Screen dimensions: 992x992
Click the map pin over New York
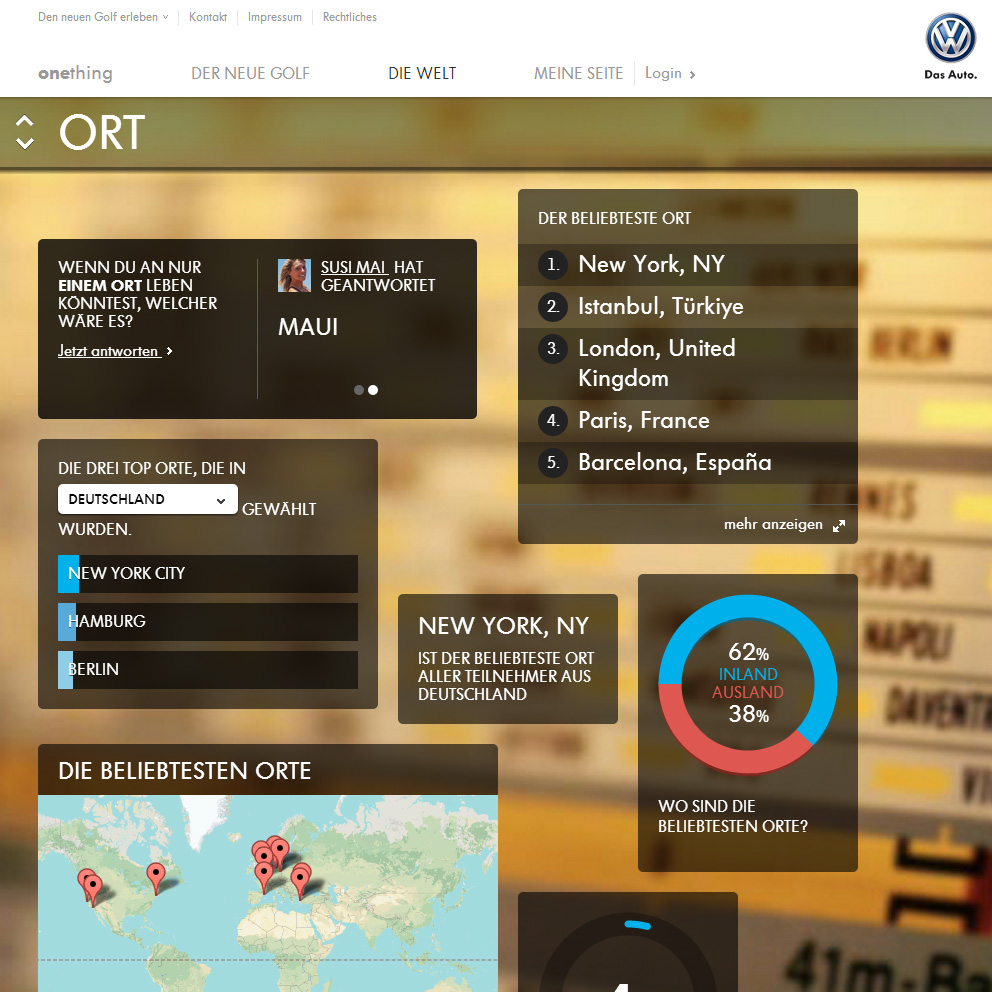click(156, 878)
